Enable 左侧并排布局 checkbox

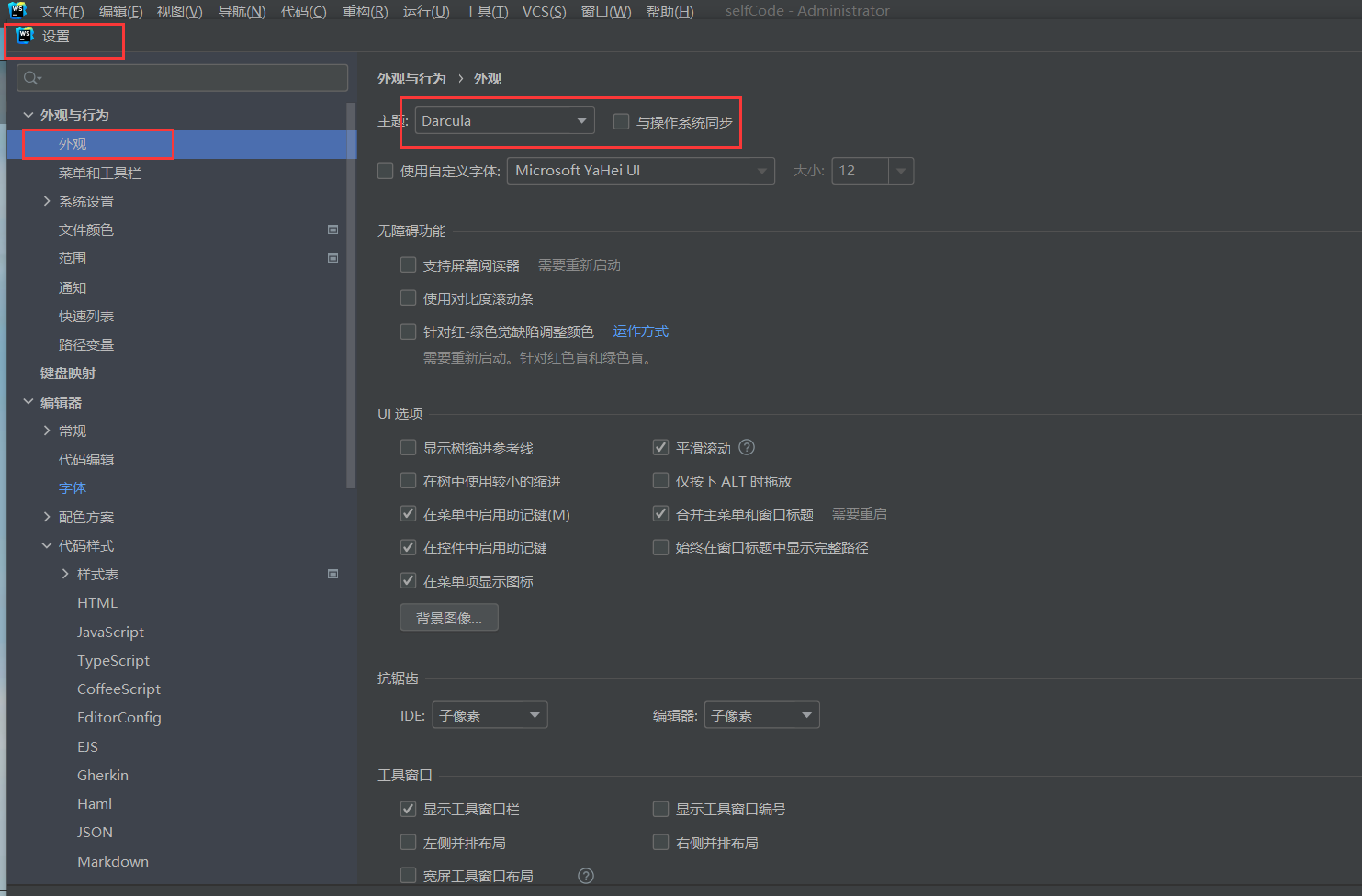409,842
